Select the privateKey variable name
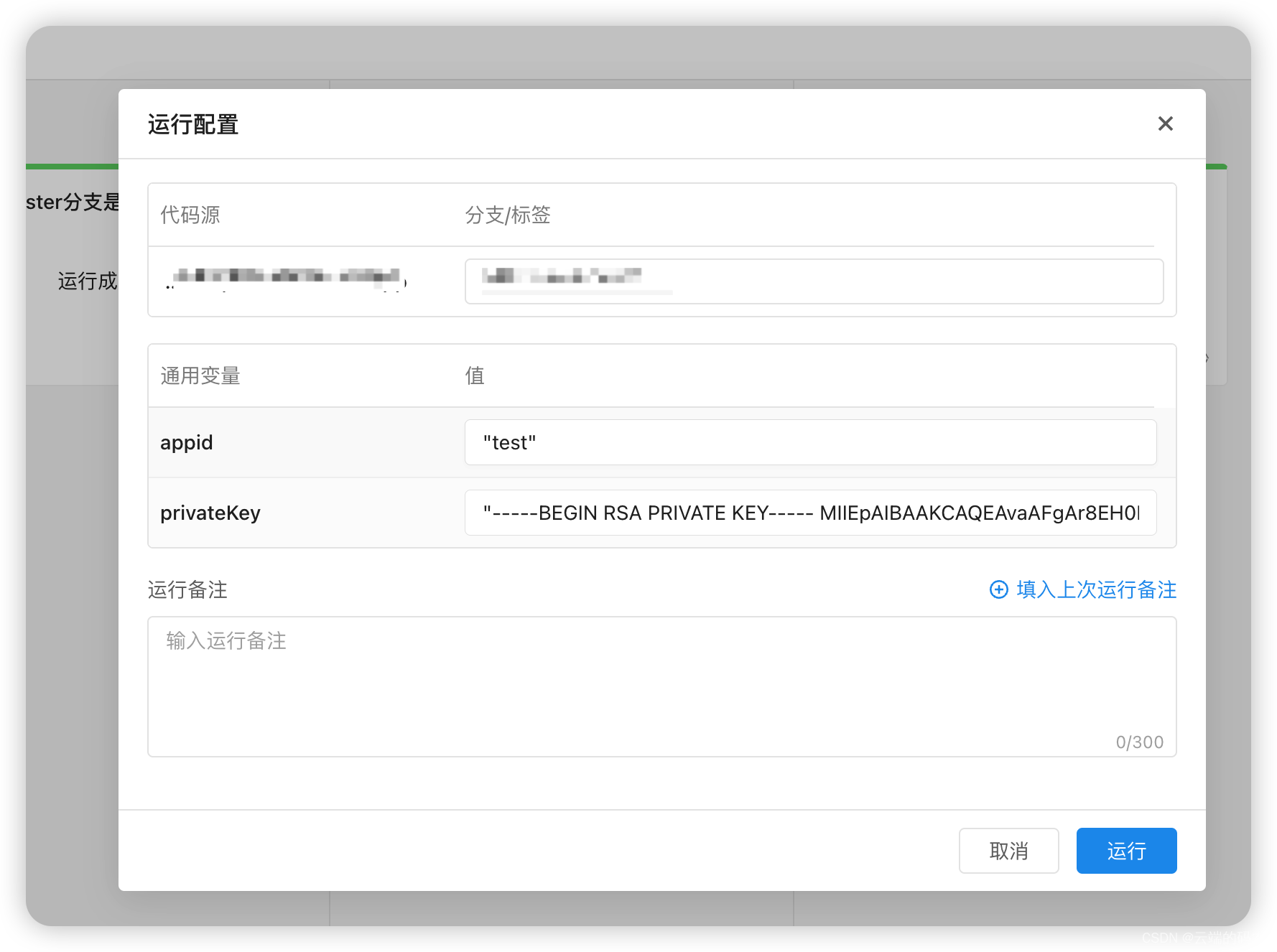 click(x=210, y=513)
